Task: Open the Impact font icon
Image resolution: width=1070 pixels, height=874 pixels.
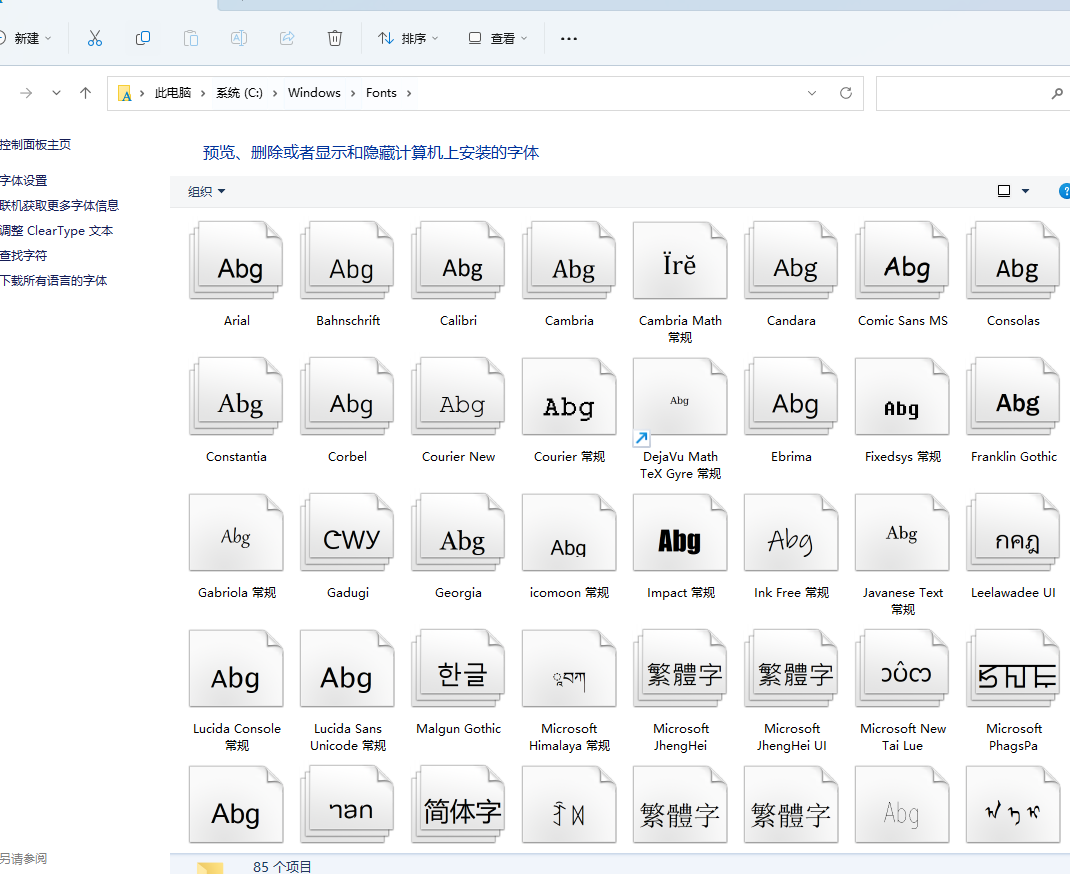Action: pyautogui.click(x=680, y=540)
